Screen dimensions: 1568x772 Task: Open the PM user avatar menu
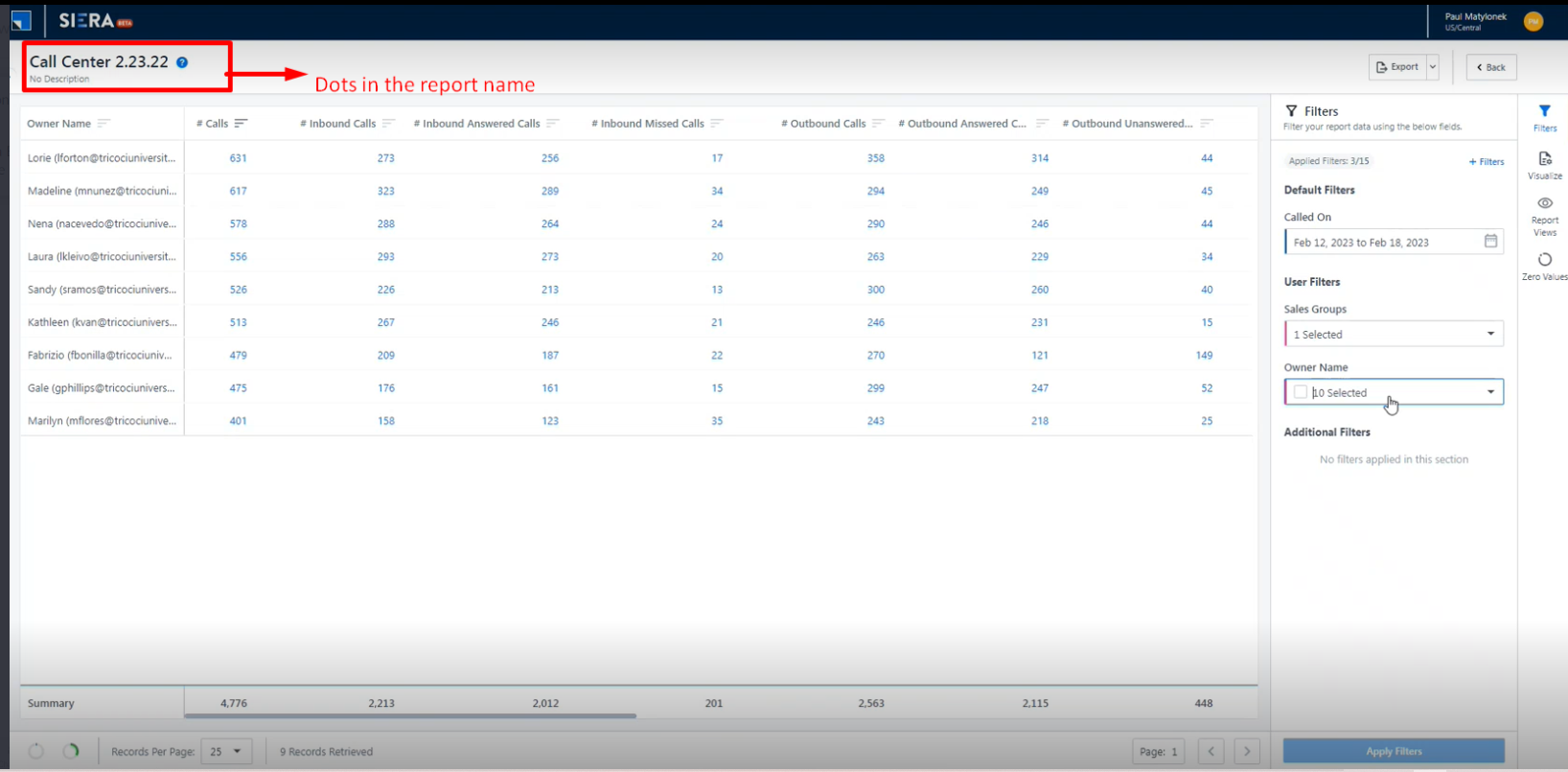[1533, 21]
